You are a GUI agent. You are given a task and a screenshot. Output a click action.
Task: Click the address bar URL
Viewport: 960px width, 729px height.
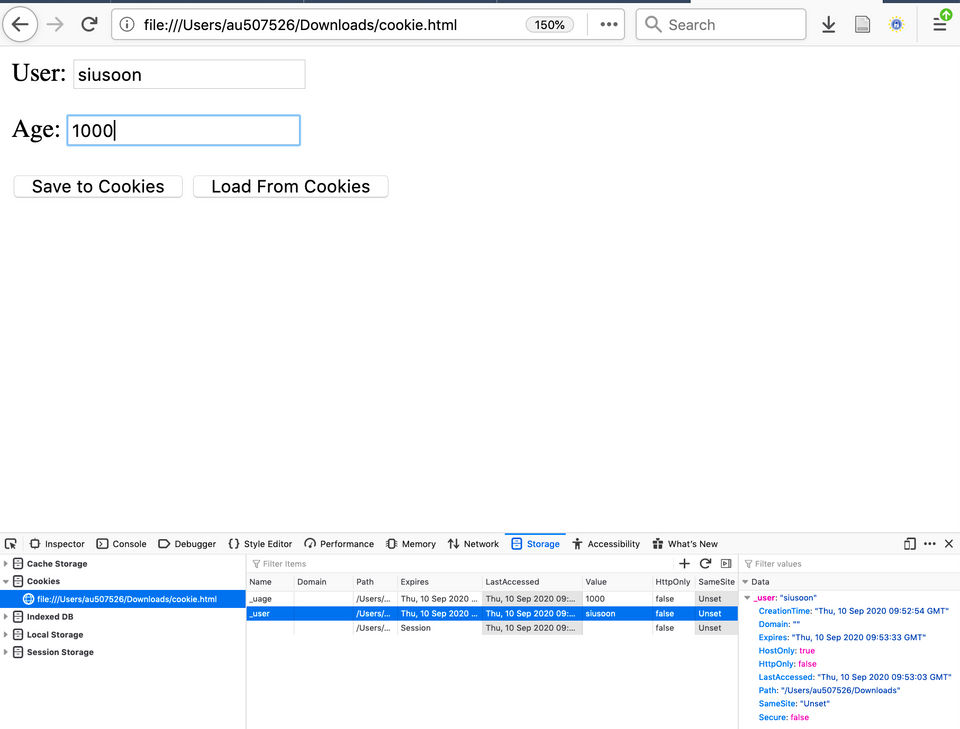point(300,24)
